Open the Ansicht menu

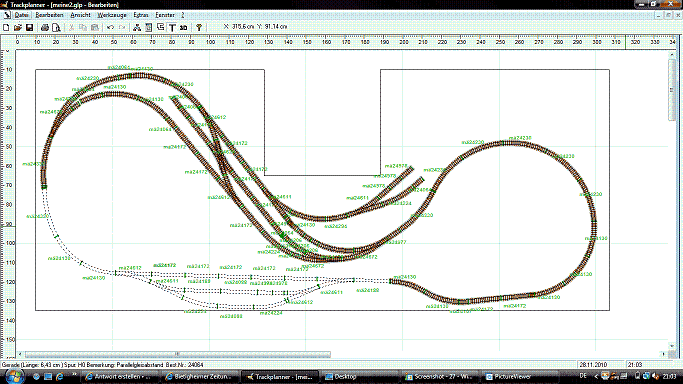(x=80, y=15)
